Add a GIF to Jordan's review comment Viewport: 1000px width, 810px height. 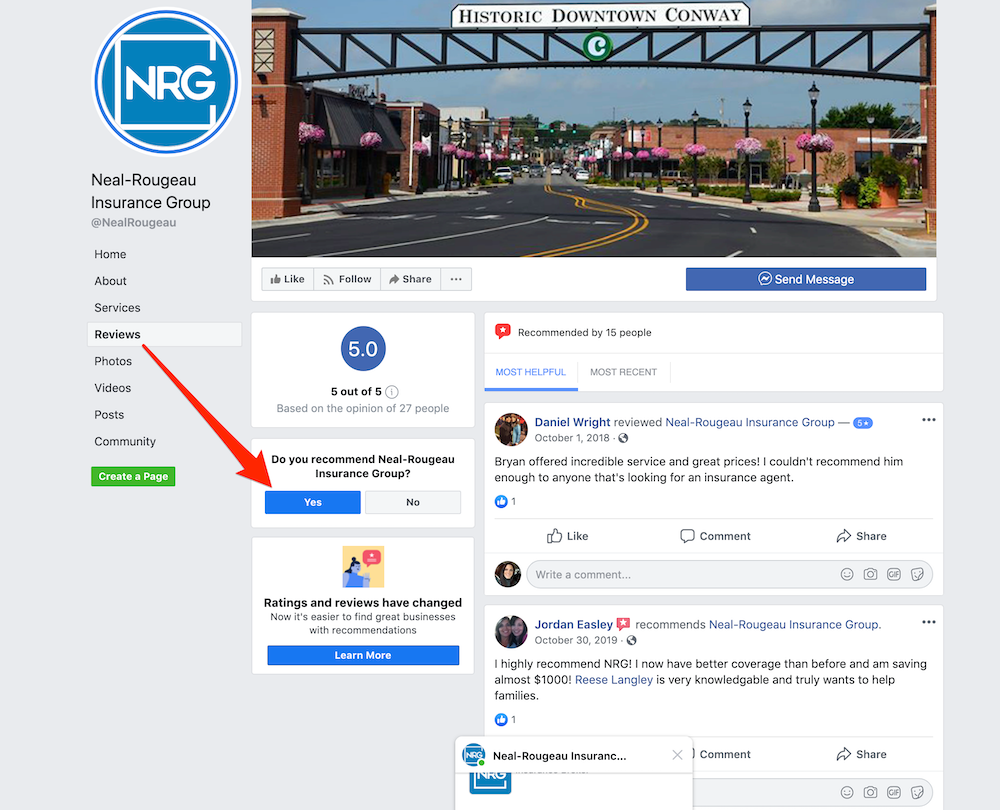[x=894, y=793]
